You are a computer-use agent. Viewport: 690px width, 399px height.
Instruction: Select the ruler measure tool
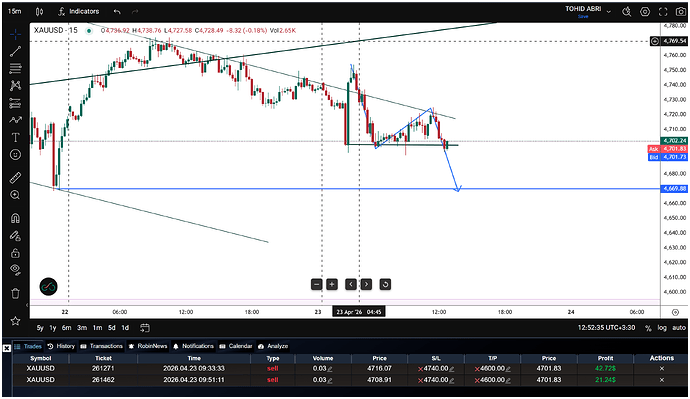pyautogui.click(x=15, y=178)
